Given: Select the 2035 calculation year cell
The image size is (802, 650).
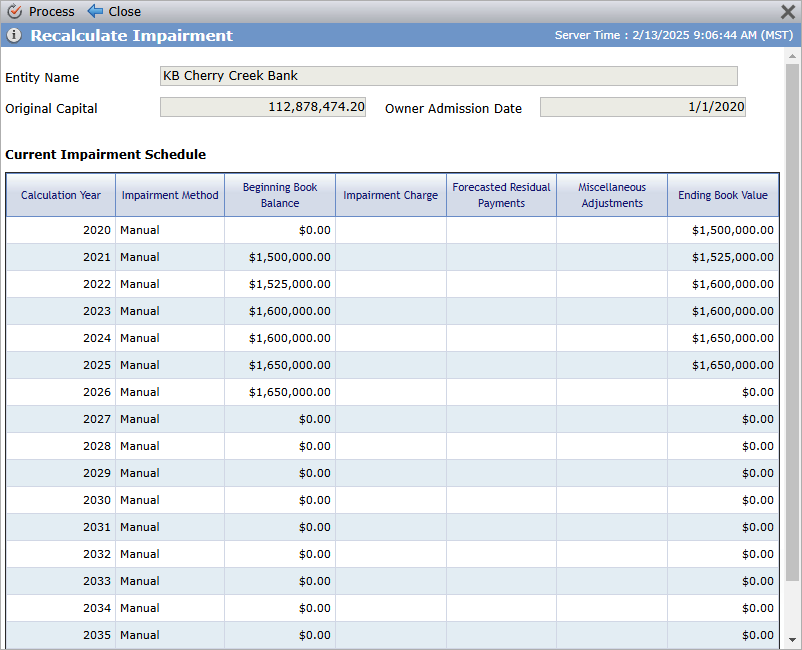Looking at the screenshot, I should point(61,635).
